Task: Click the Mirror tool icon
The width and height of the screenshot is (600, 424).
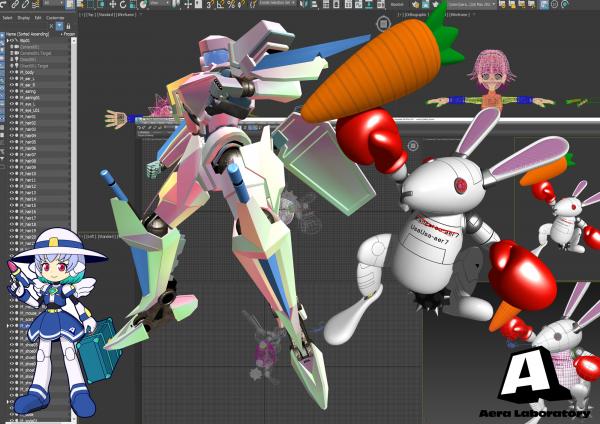Action: point(304,4)
